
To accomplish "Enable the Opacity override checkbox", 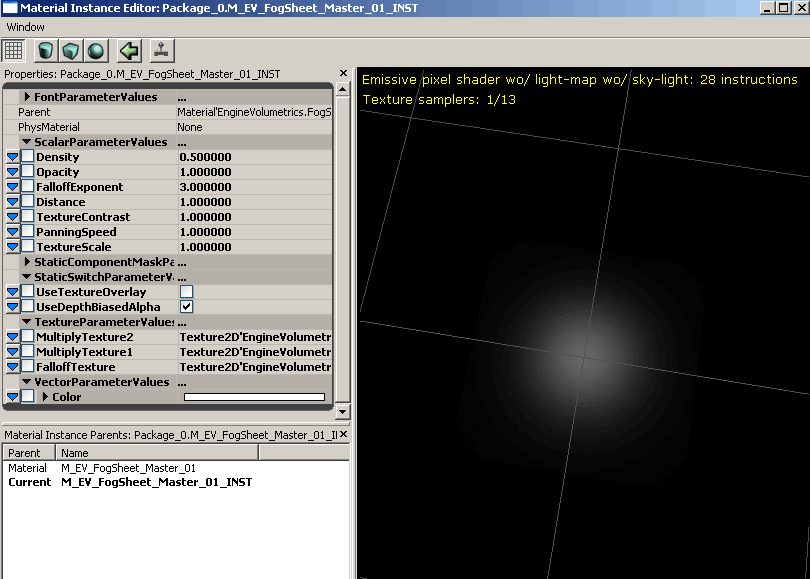I will 28,171.
